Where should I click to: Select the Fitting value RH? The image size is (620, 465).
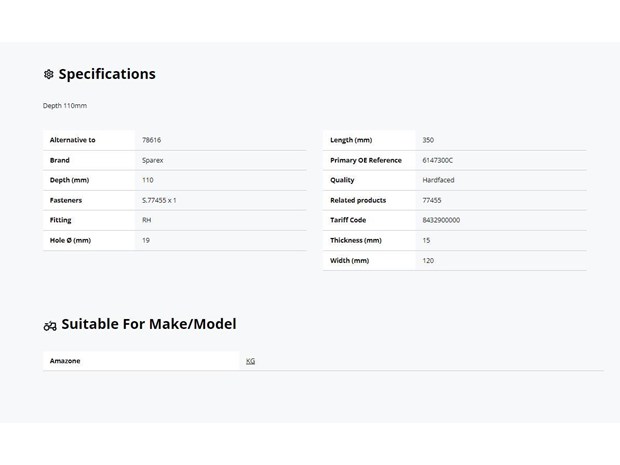tap(146, 220)
